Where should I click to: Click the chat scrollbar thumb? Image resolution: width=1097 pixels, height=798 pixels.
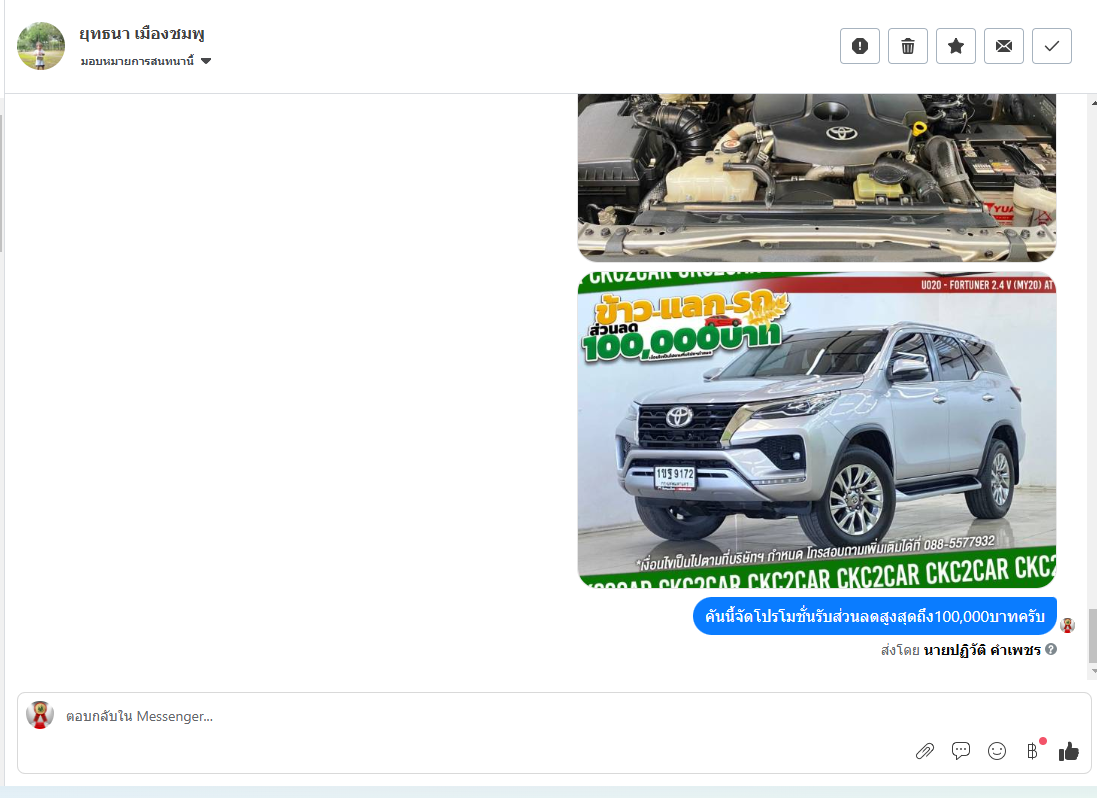[x=1093, y=635]
